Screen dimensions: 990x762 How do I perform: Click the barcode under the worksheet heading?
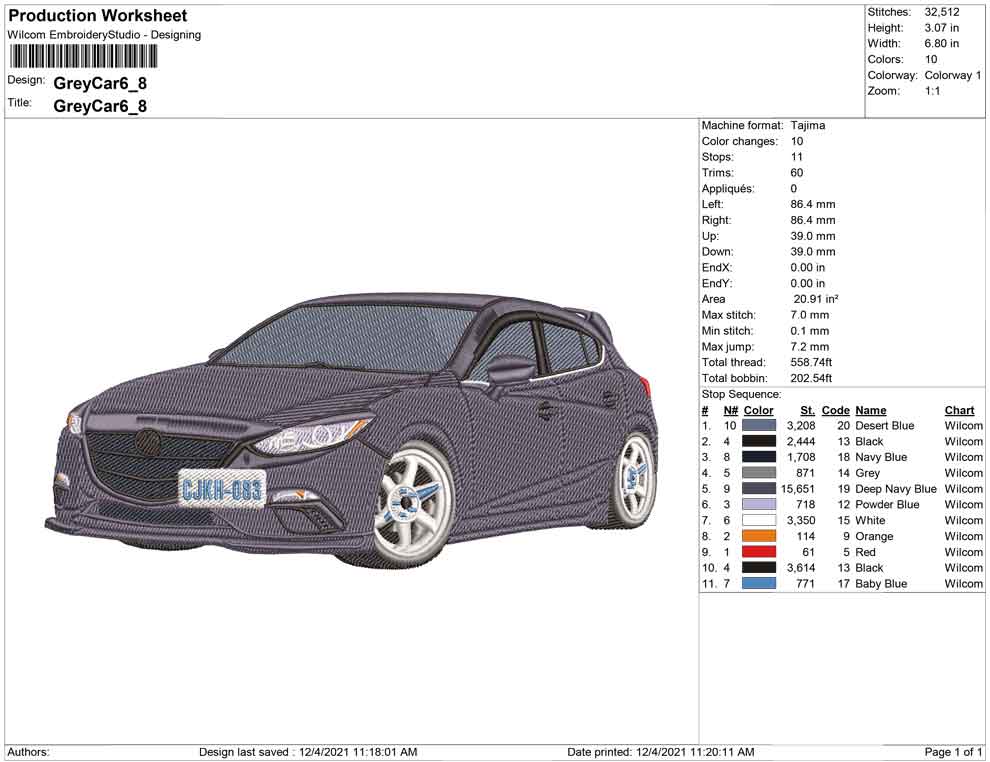[x=83, y=56]
